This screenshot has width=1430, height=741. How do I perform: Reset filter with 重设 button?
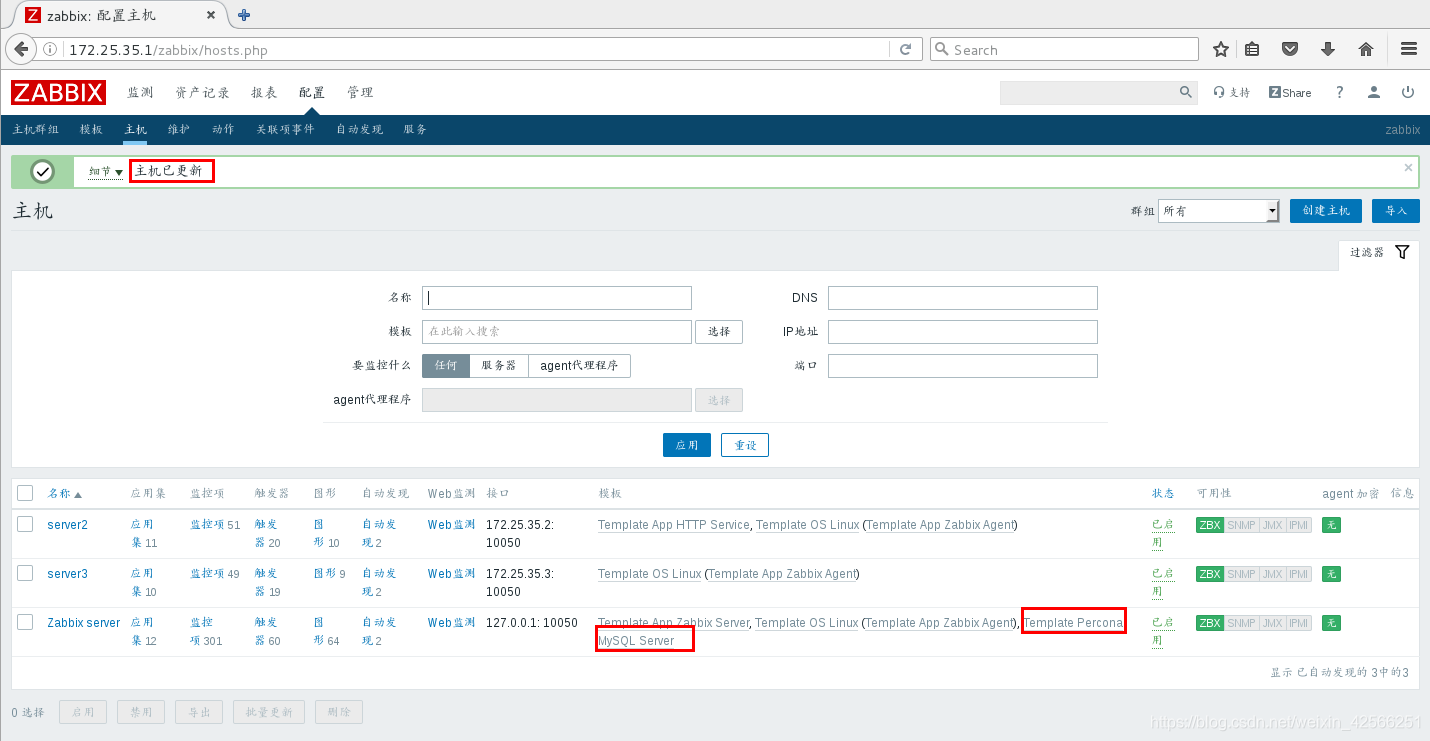[745, 445]
